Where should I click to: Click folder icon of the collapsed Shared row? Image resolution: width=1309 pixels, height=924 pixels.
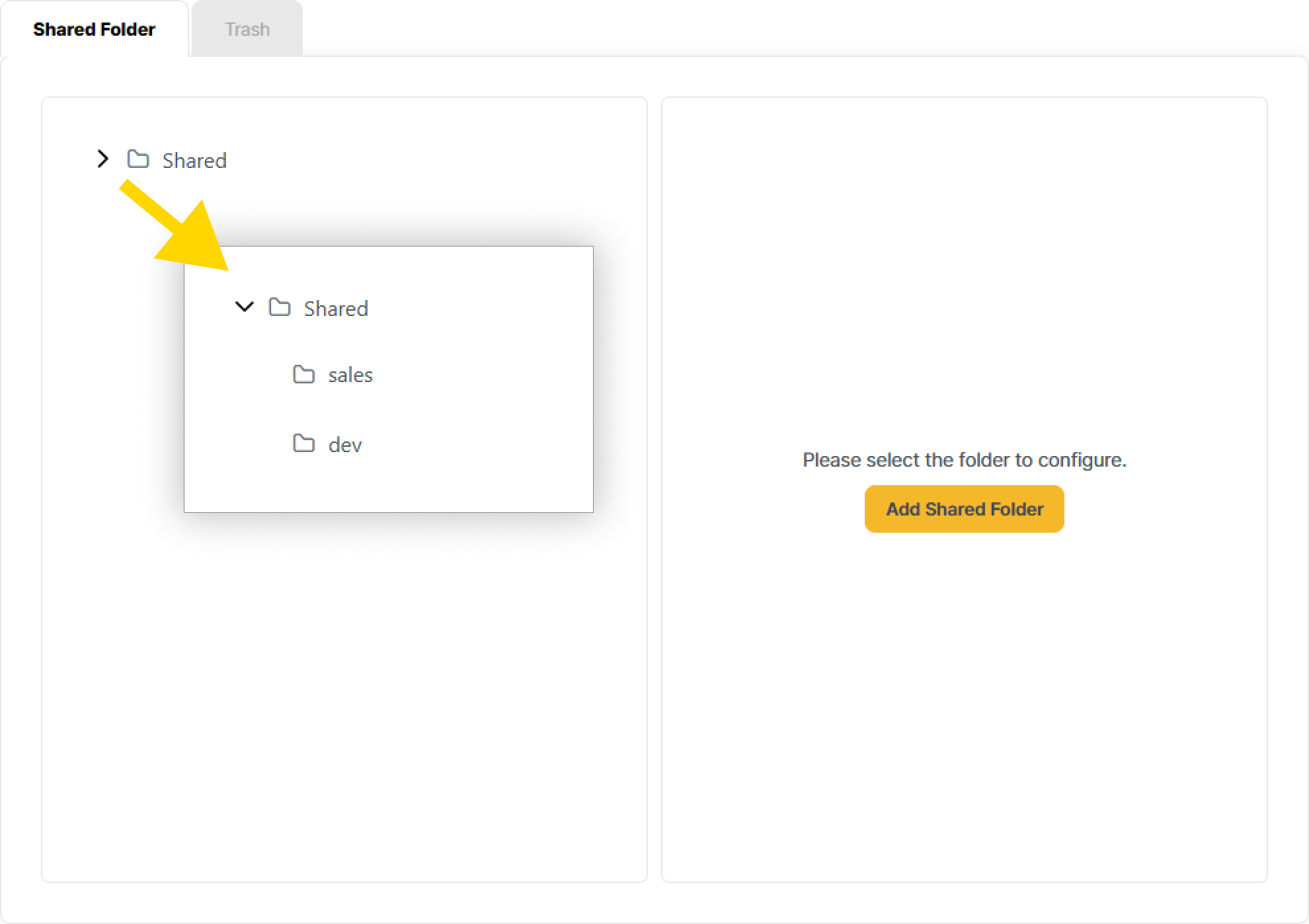[138, 159]
